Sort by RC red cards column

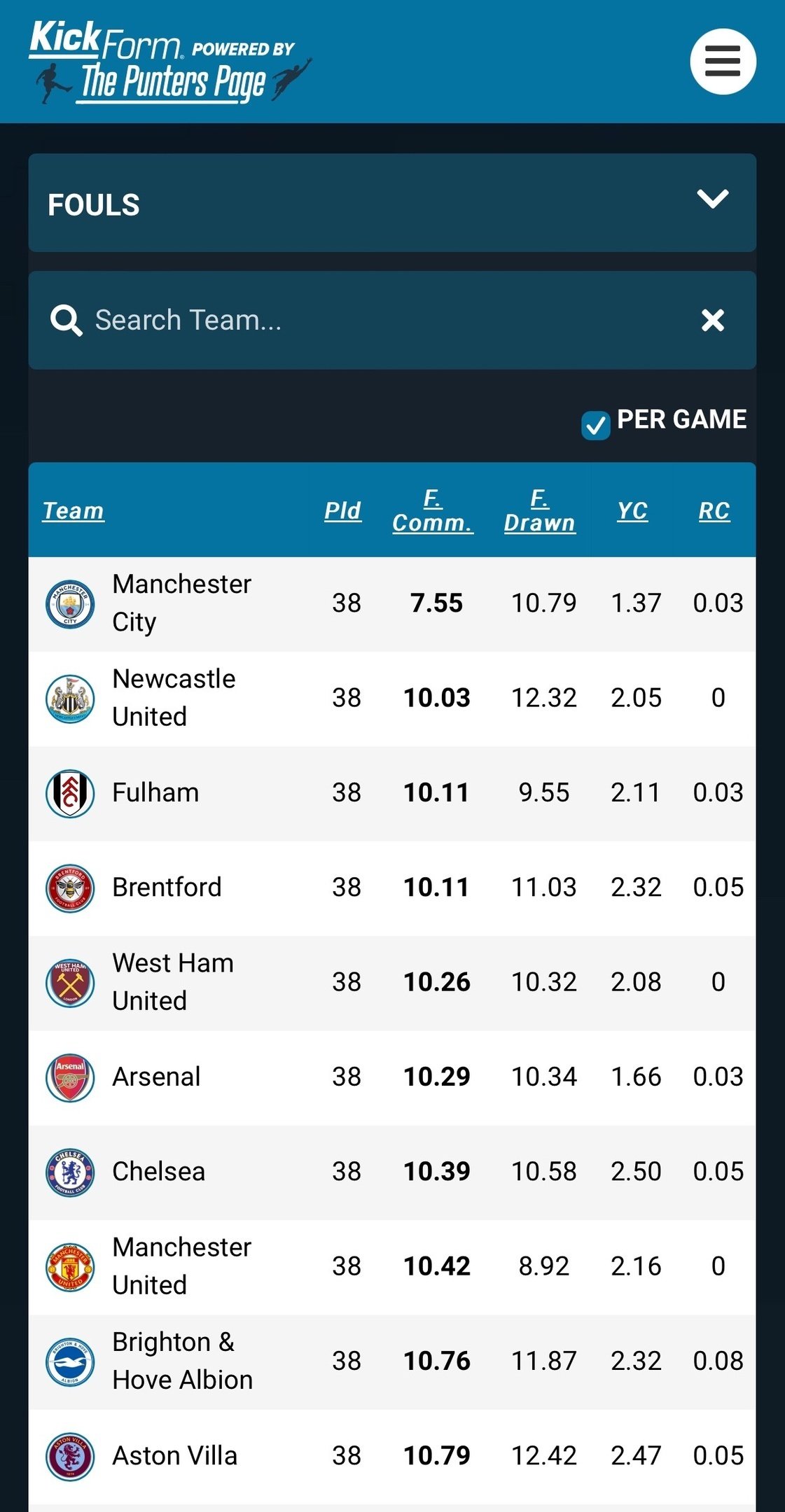coord(714,511)
